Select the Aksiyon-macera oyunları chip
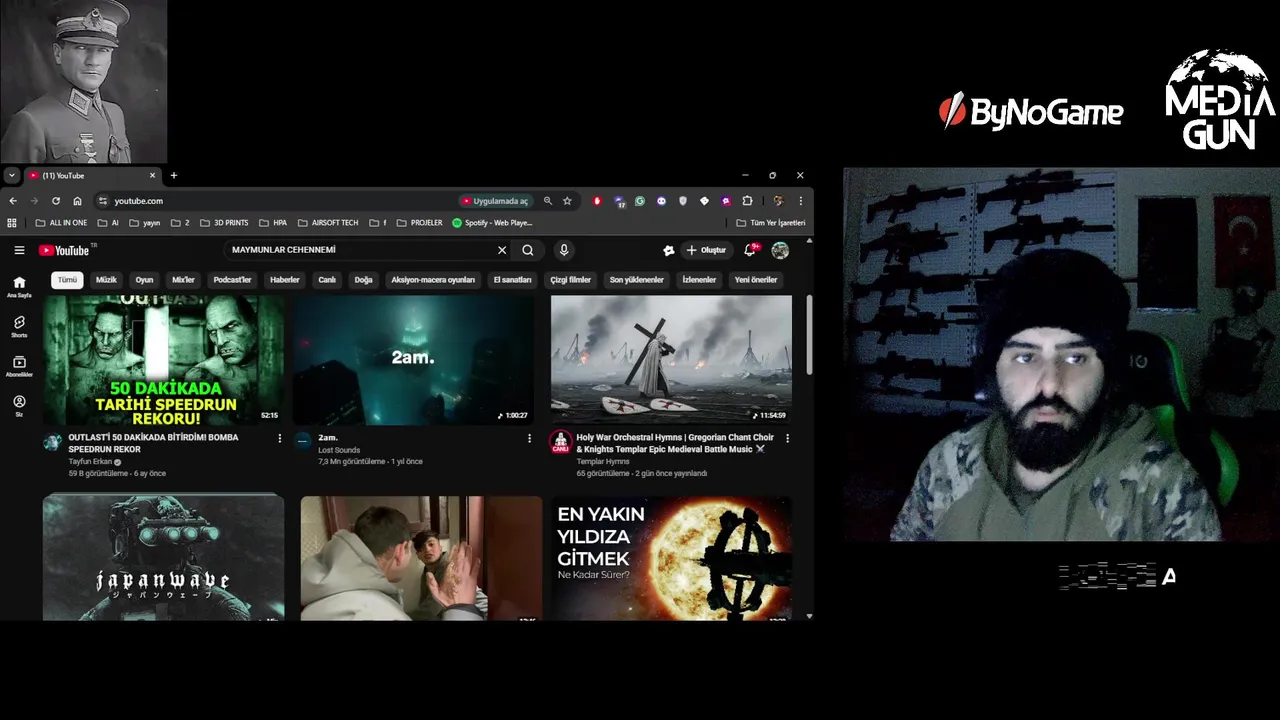Screen dimensions: 1280x720 tap(433, 280)
